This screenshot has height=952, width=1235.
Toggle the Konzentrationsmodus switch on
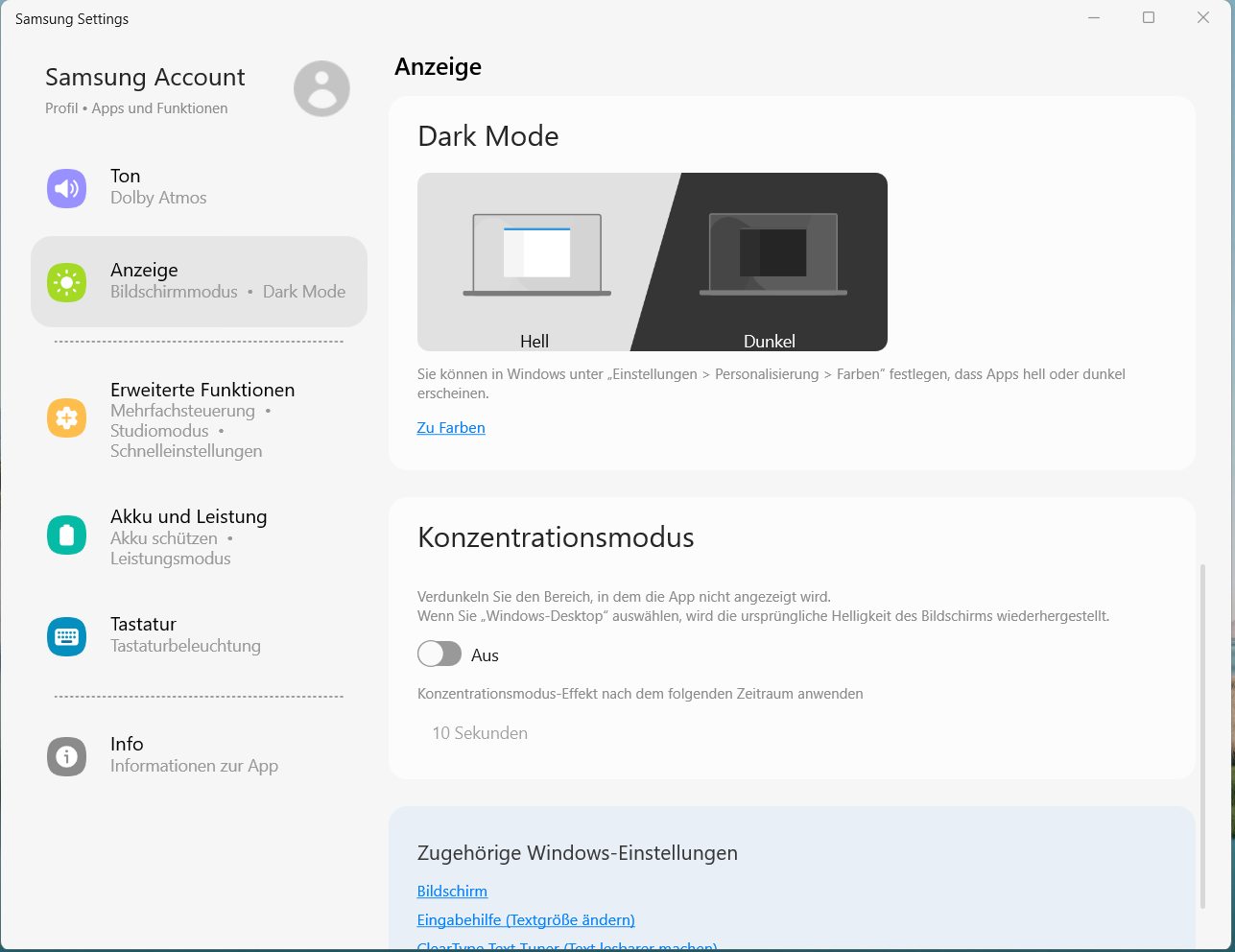pos(439,654)
